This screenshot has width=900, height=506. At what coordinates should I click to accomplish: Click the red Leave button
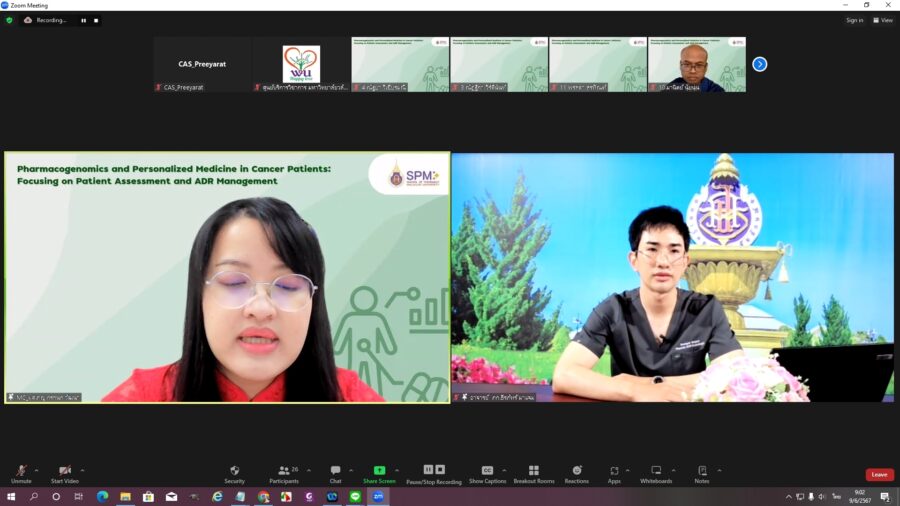pyautogui.click(x=879, y=474)
